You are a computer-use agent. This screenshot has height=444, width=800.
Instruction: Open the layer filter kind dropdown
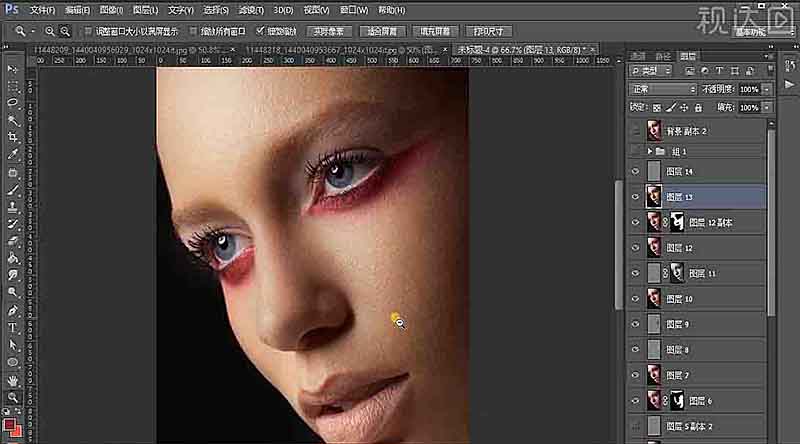pos(651,70)
